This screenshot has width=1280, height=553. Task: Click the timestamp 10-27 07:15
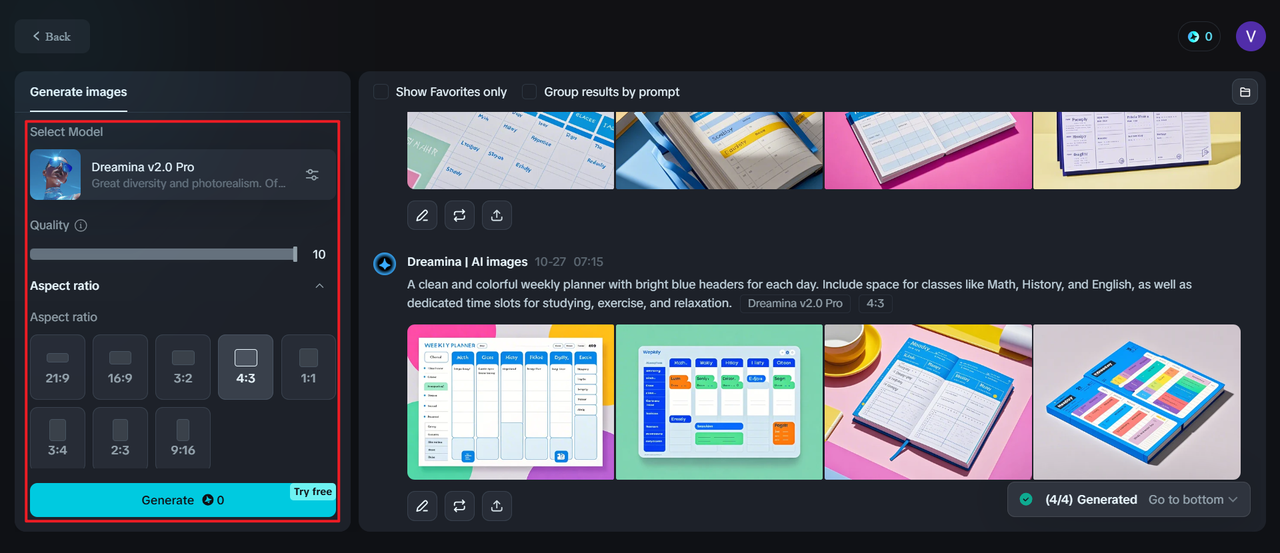pos(569,262)
